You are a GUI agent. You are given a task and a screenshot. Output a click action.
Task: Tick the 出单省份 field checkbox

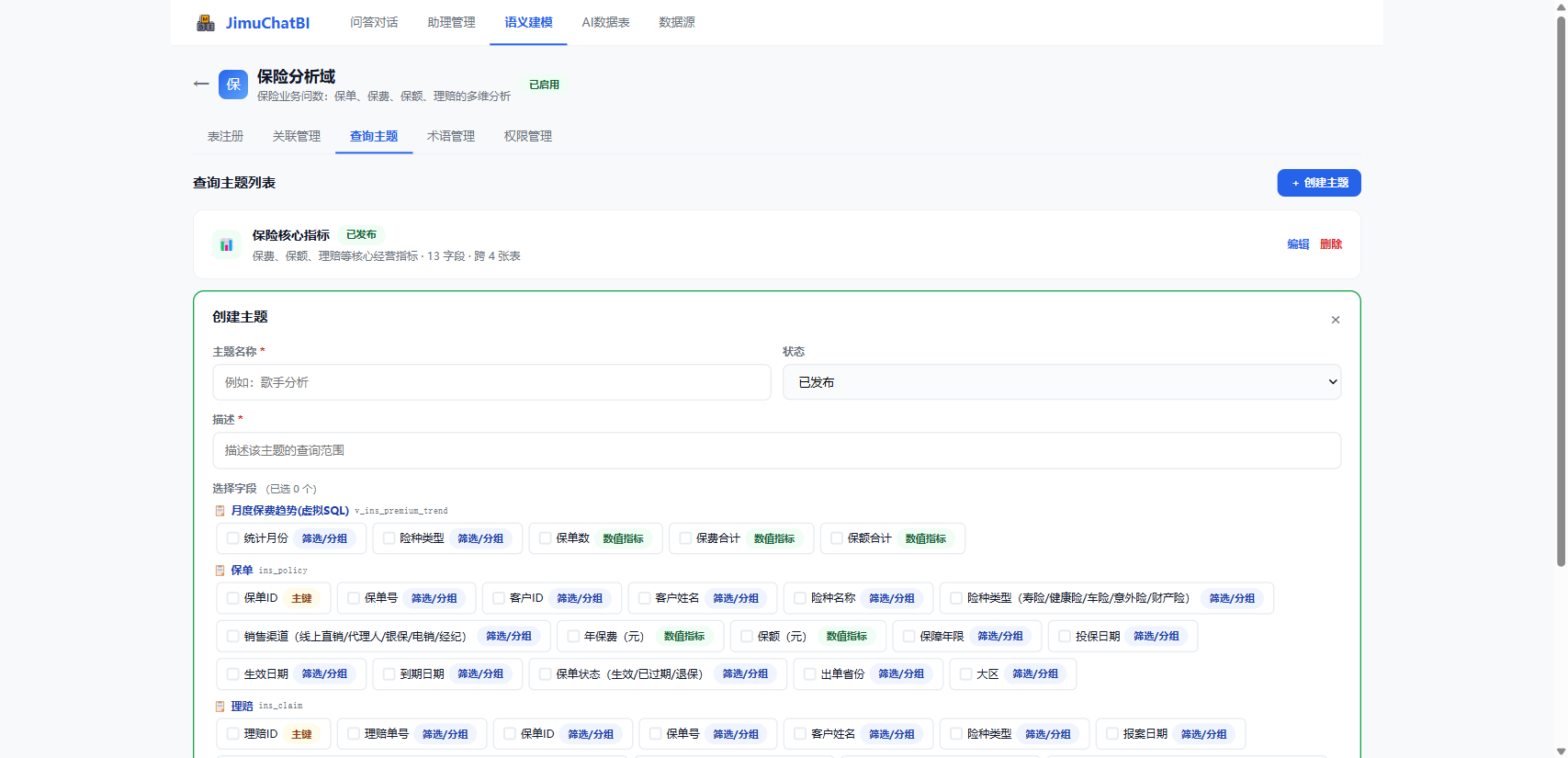(x=810, y=673)
